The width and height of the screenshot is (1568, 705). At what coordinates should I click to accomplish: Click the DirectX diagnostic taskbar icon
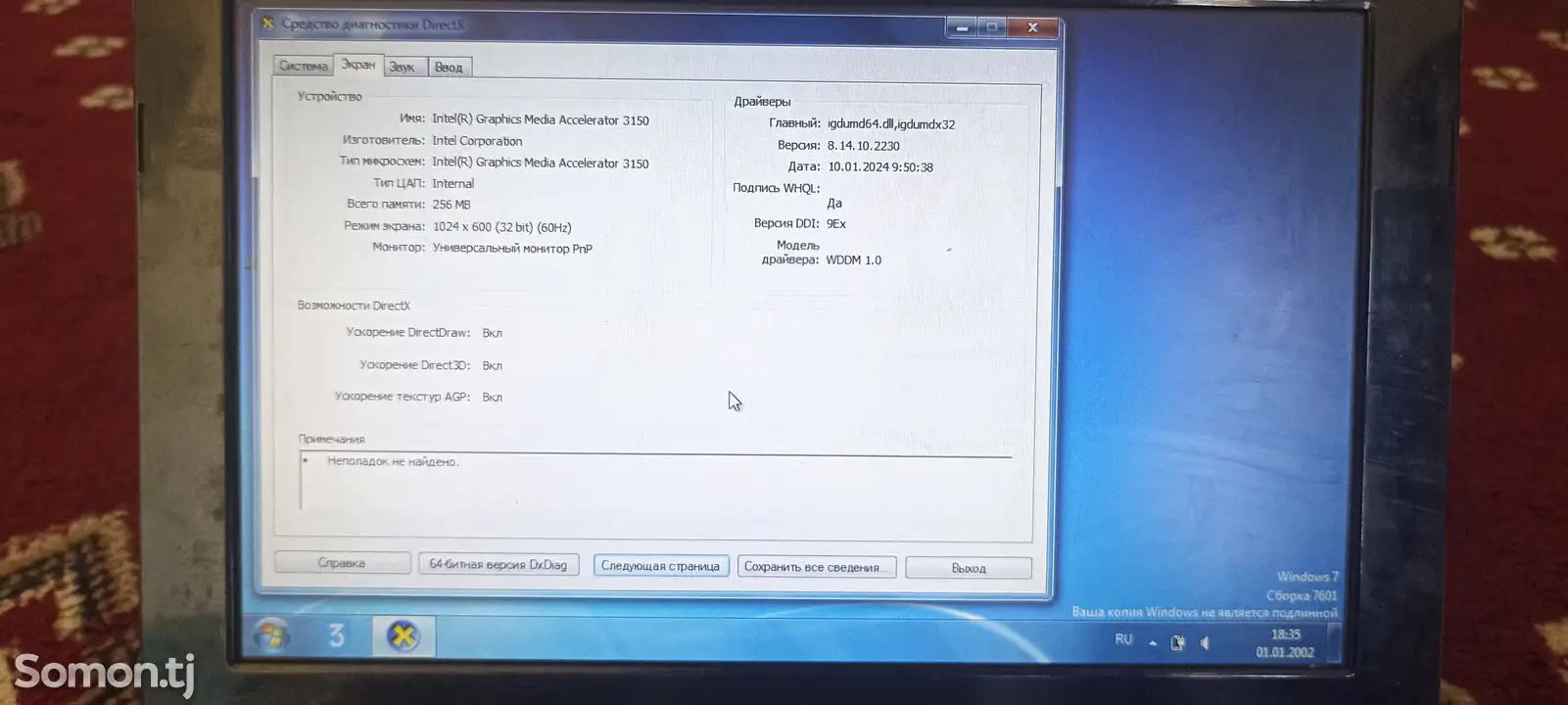click(x=403, y=636)
